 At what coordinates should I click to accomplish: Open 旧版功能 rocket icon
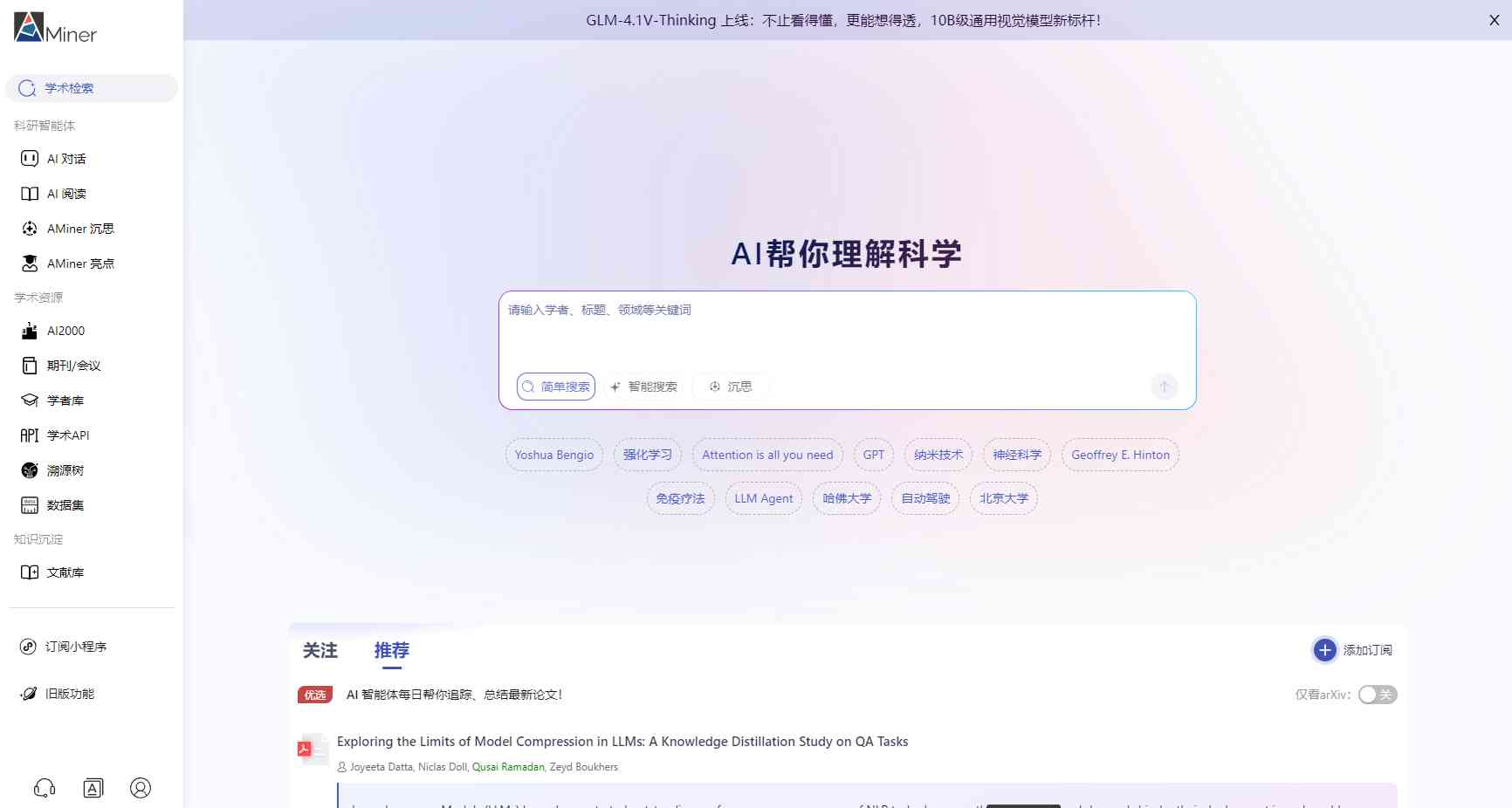point(28,694)
